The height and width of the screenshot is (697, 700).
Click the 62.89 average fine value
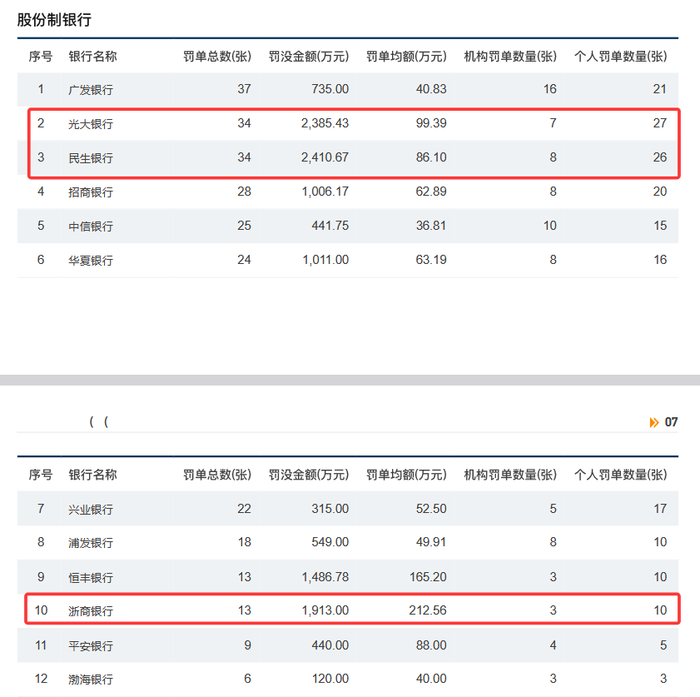431,192
